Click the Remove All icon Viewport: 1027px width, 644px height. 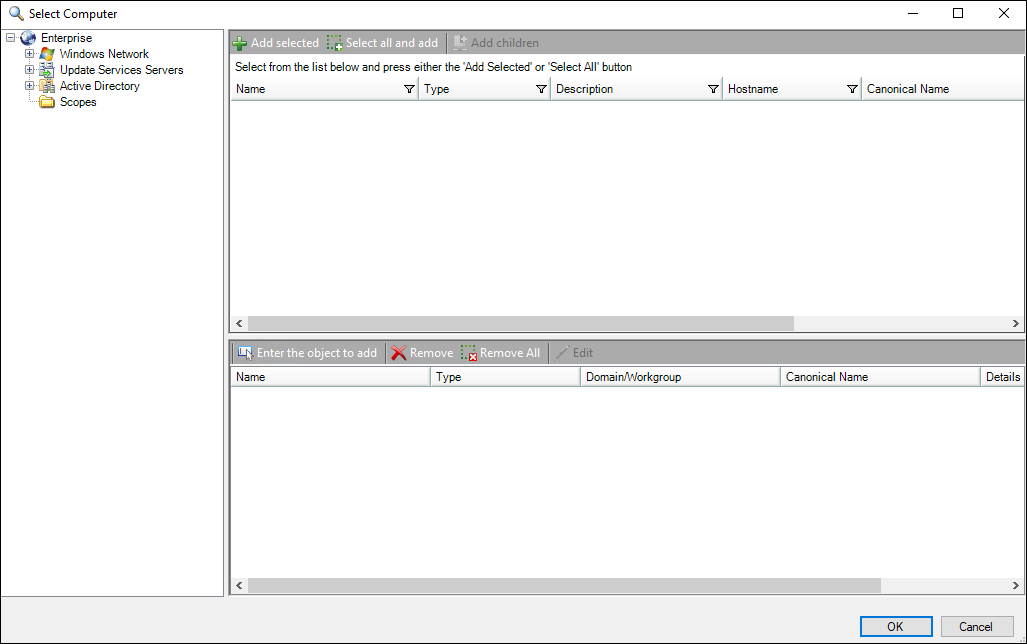467,352
